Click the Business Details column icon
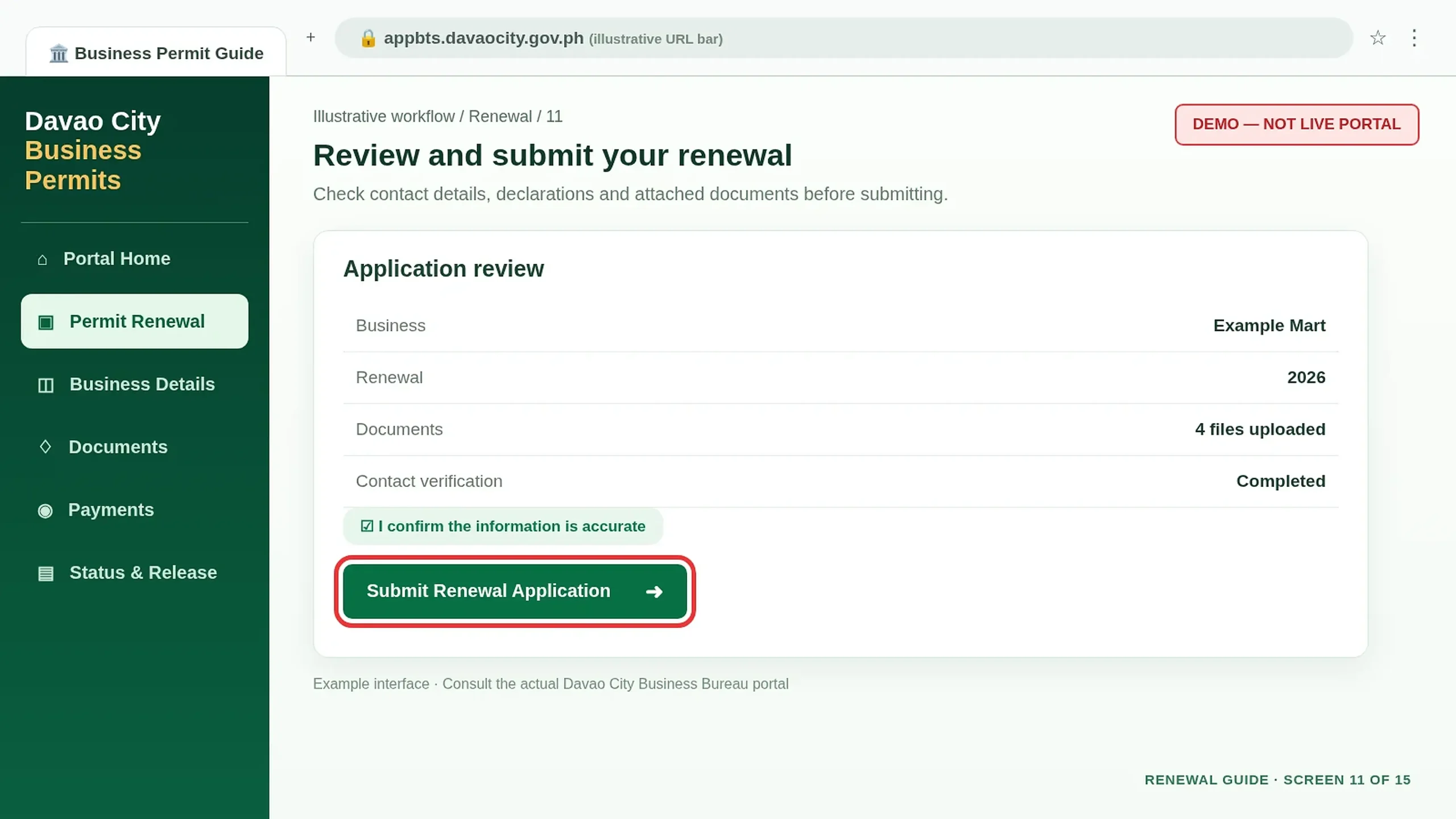 [45, 385]
